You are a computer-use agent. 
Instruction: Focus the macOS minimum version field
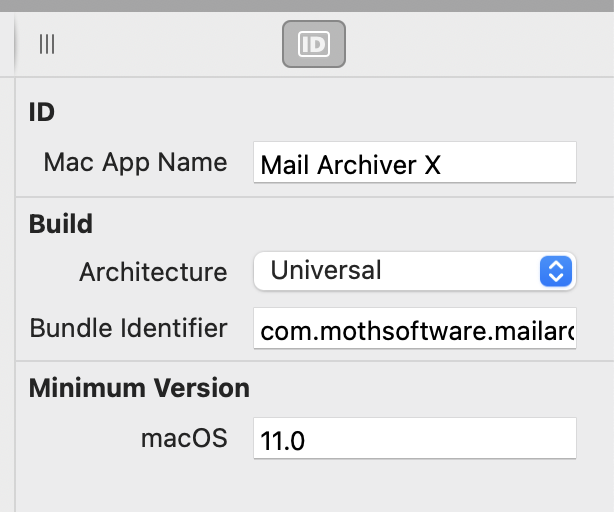[x=415, y=438]
